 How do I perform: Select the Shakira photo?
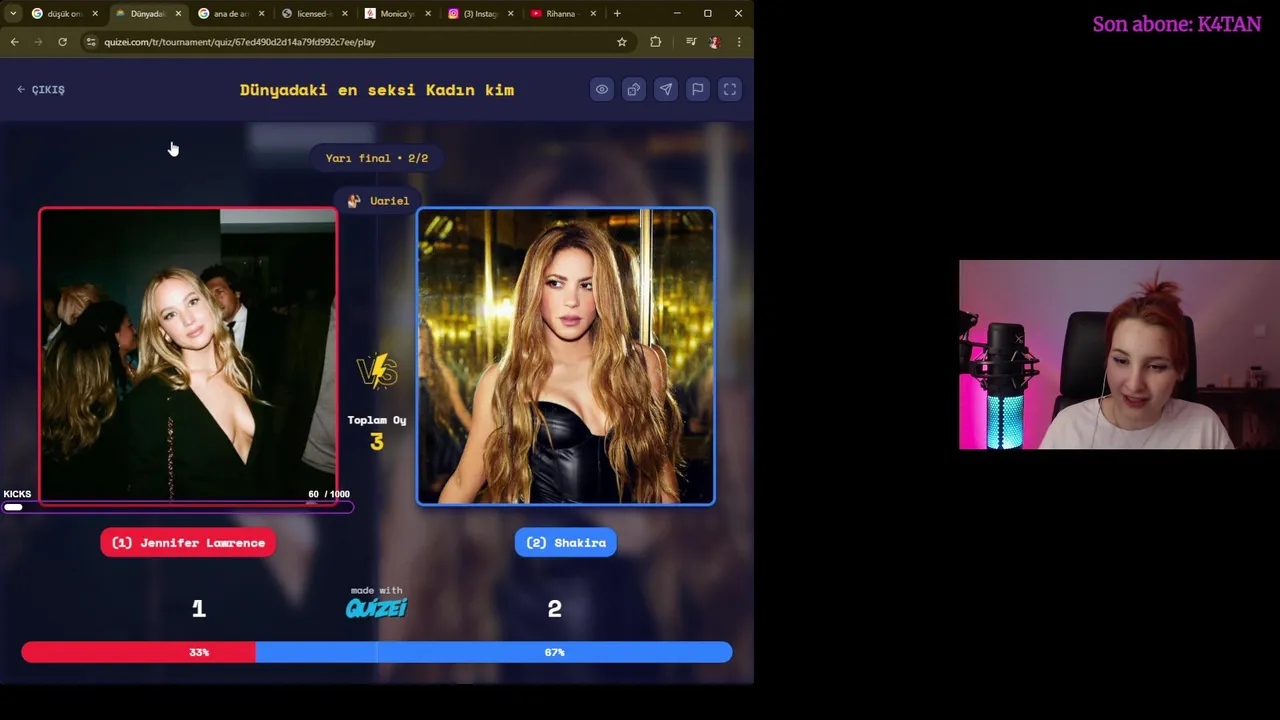coord(566,356)
